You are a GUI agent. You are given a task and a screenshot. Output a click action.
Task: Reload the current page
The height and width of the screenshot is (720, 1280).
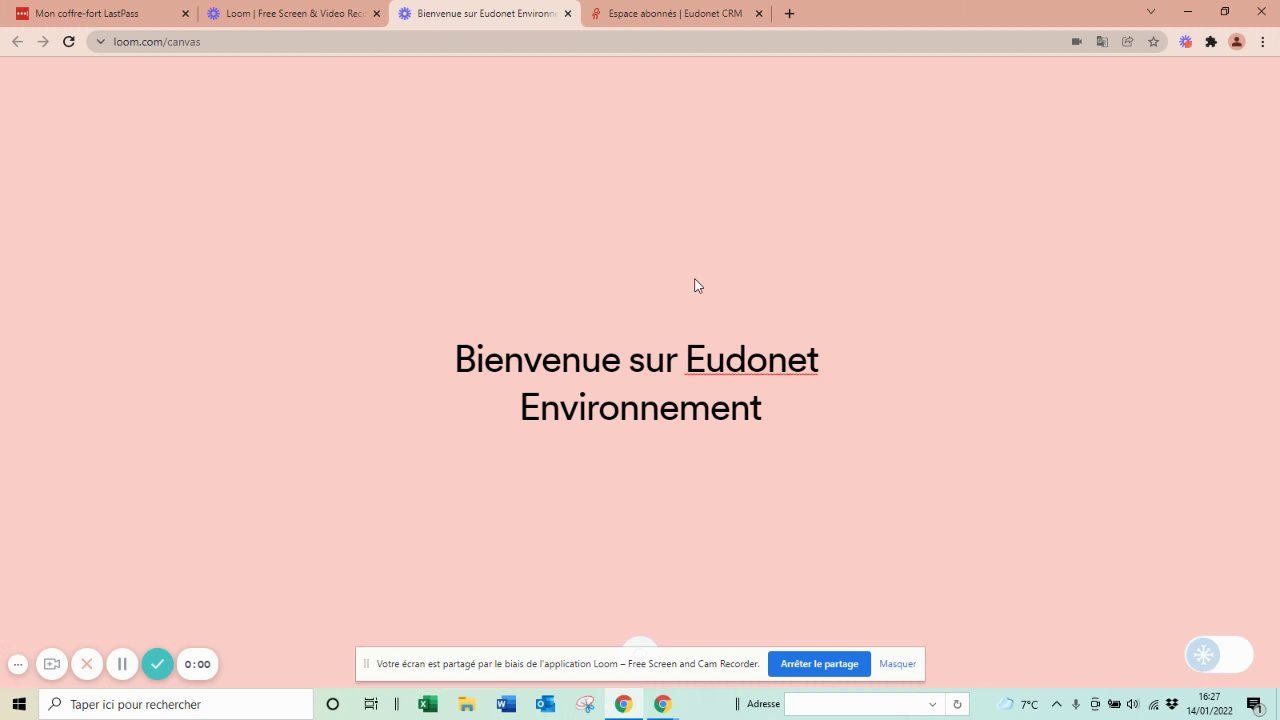69,42
